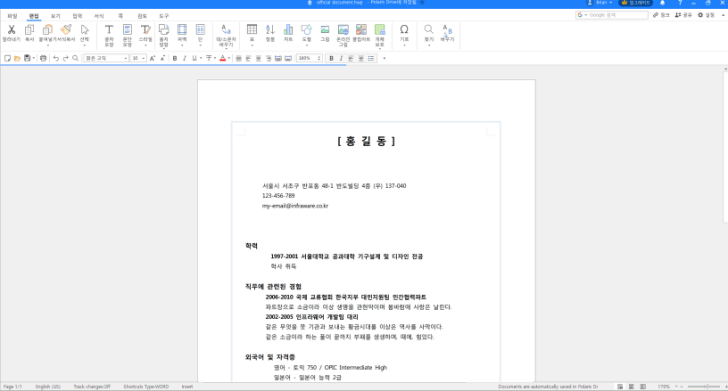Click the Replace tool

[x=447, y=33]
